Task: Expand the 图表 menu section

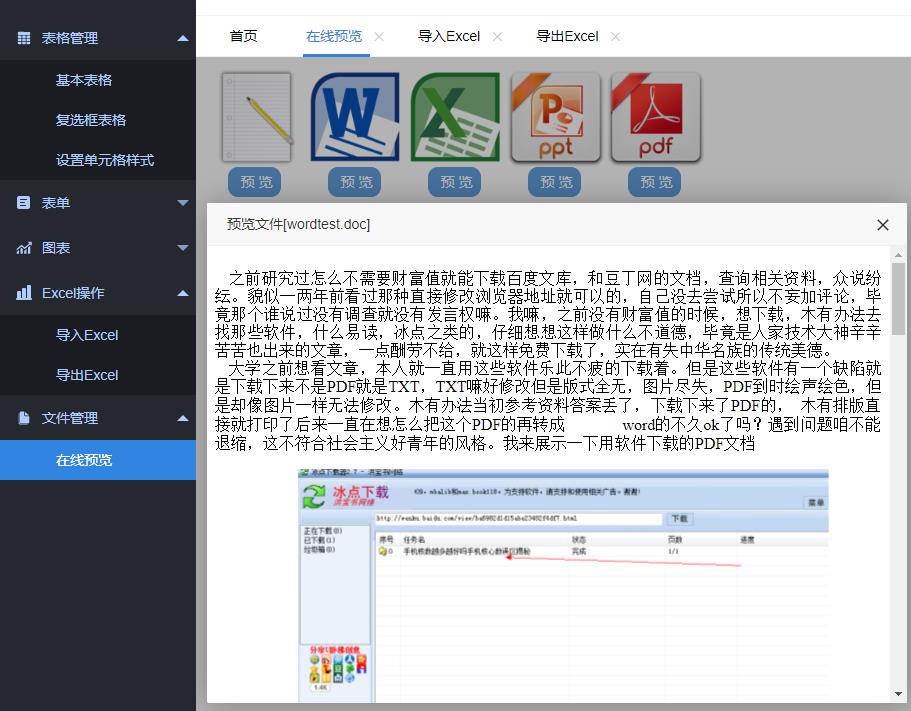Action: (x=181, y=247)
